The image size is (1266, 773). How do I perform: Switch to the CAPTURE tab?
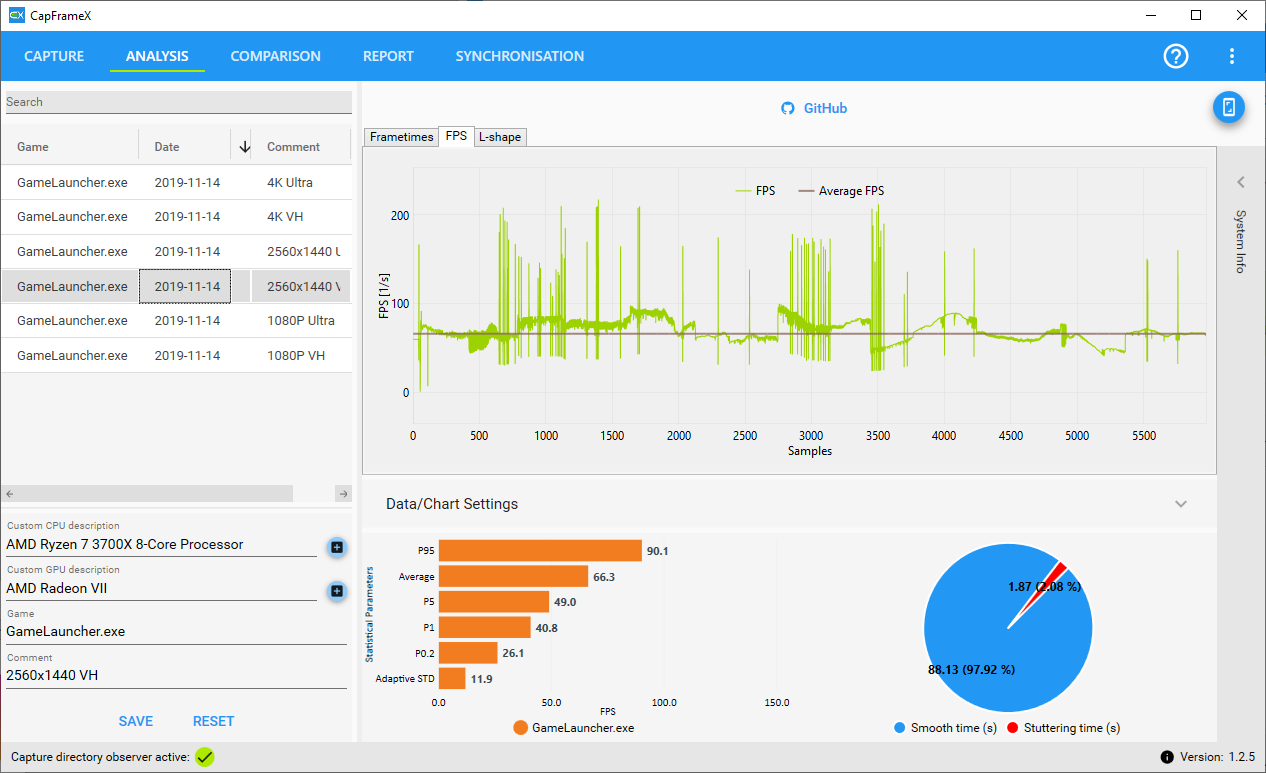54,56
